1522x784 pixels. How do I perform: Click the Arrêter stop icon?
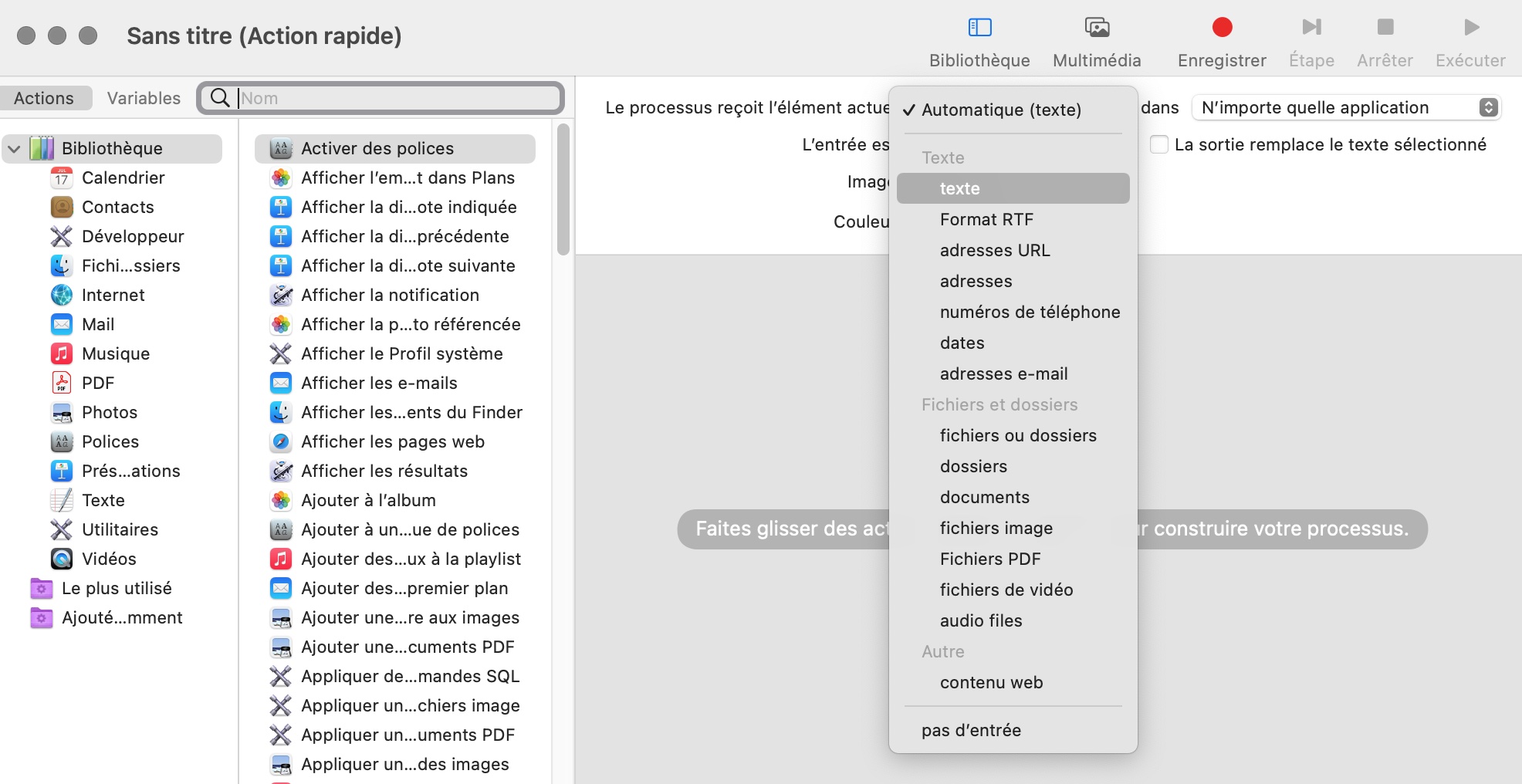tap(1385, 27)
